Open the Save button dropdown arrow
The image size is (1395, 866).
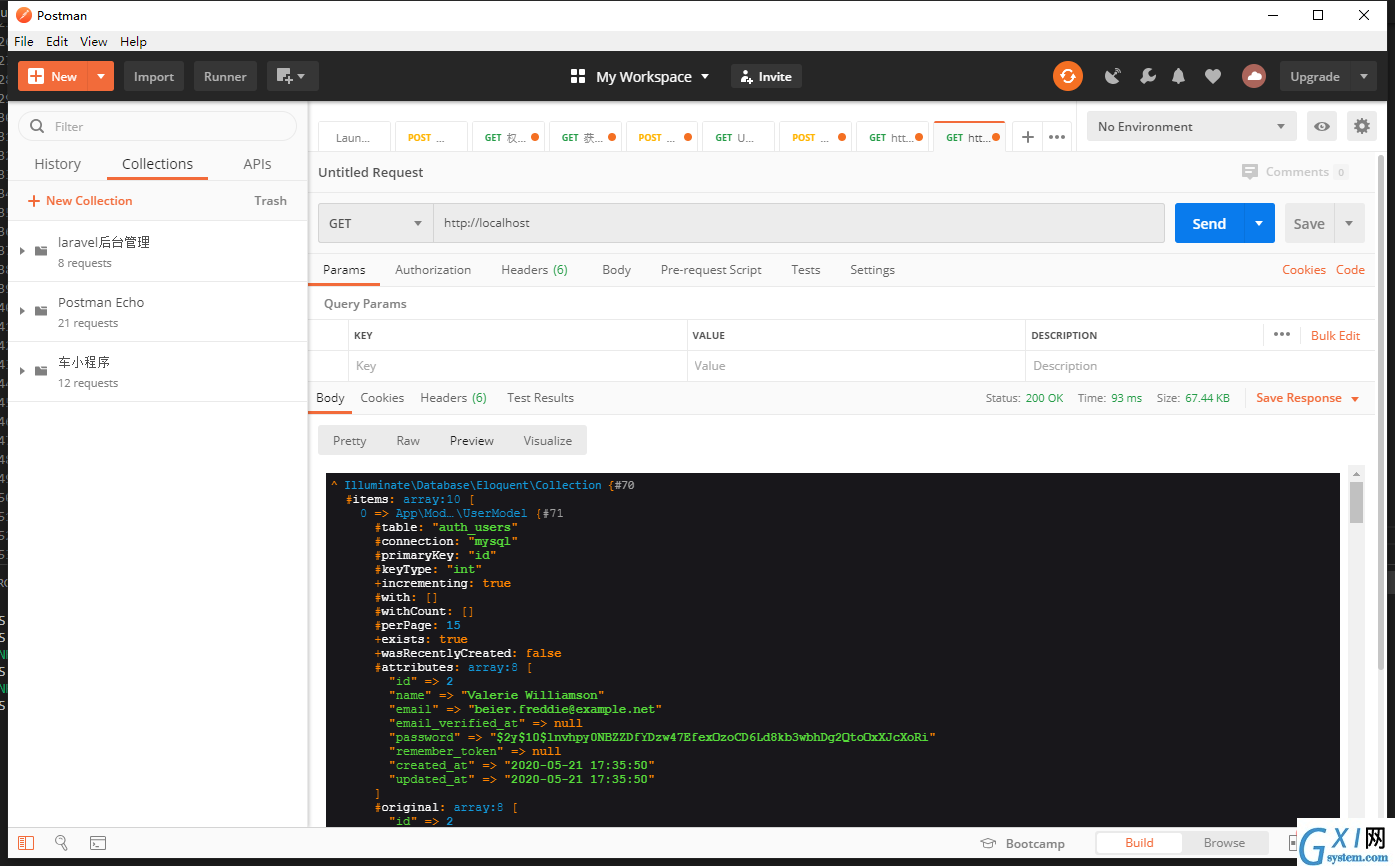(1349, 223)
